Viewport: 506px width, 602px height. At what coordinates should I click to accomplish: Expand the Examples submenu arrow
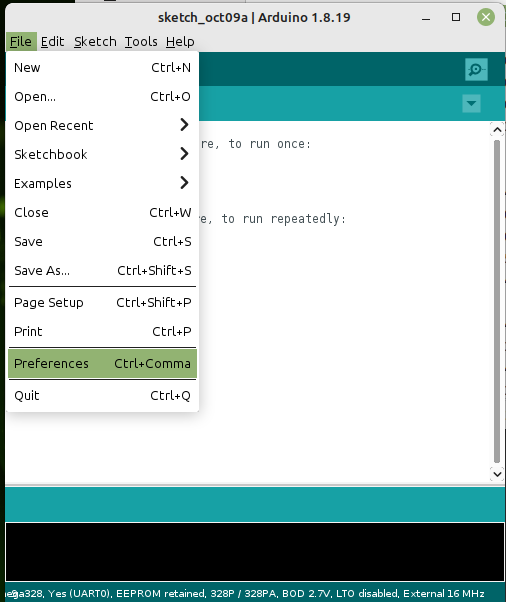184,183
